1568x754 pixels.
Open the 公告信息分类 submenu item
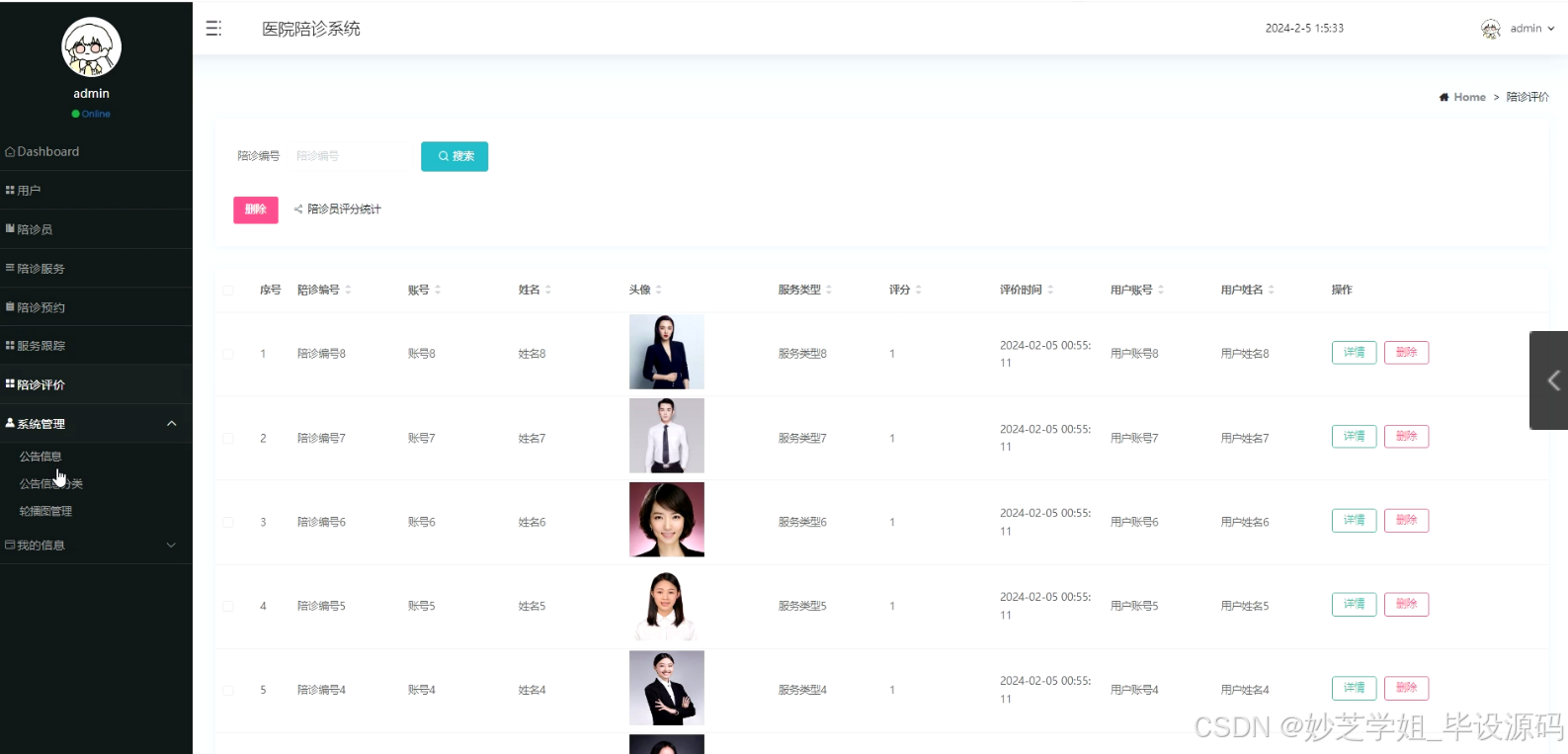coord(51,483)
